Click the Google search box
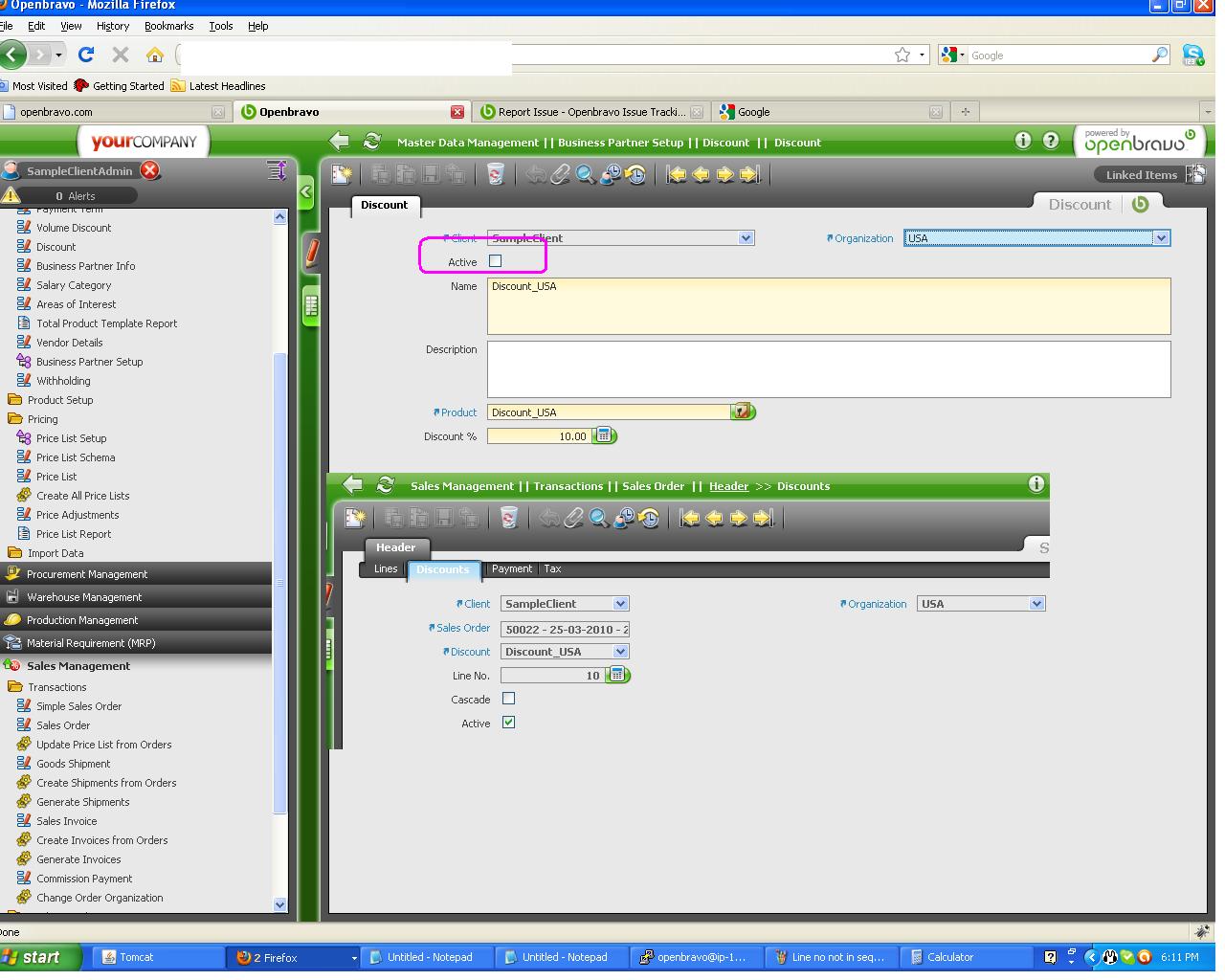The image size is (1225, 980). click(x=1058, y=56)
